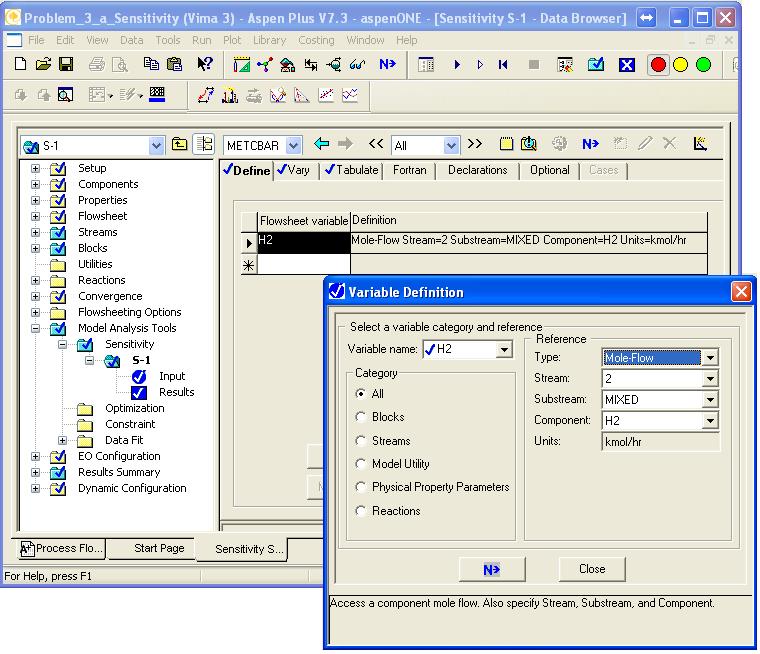
Task: Open the All filter dropdown
Action: (x=451, y=145)
